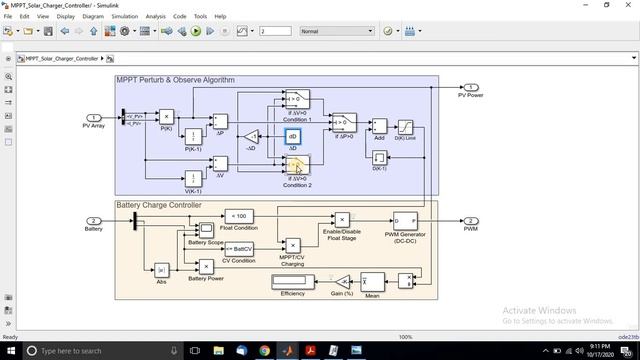The height and width of the screenshot is (360, 640).
Task: Open Adobe Acrobat from the taskbar
Action: click(x=311, y=351)
